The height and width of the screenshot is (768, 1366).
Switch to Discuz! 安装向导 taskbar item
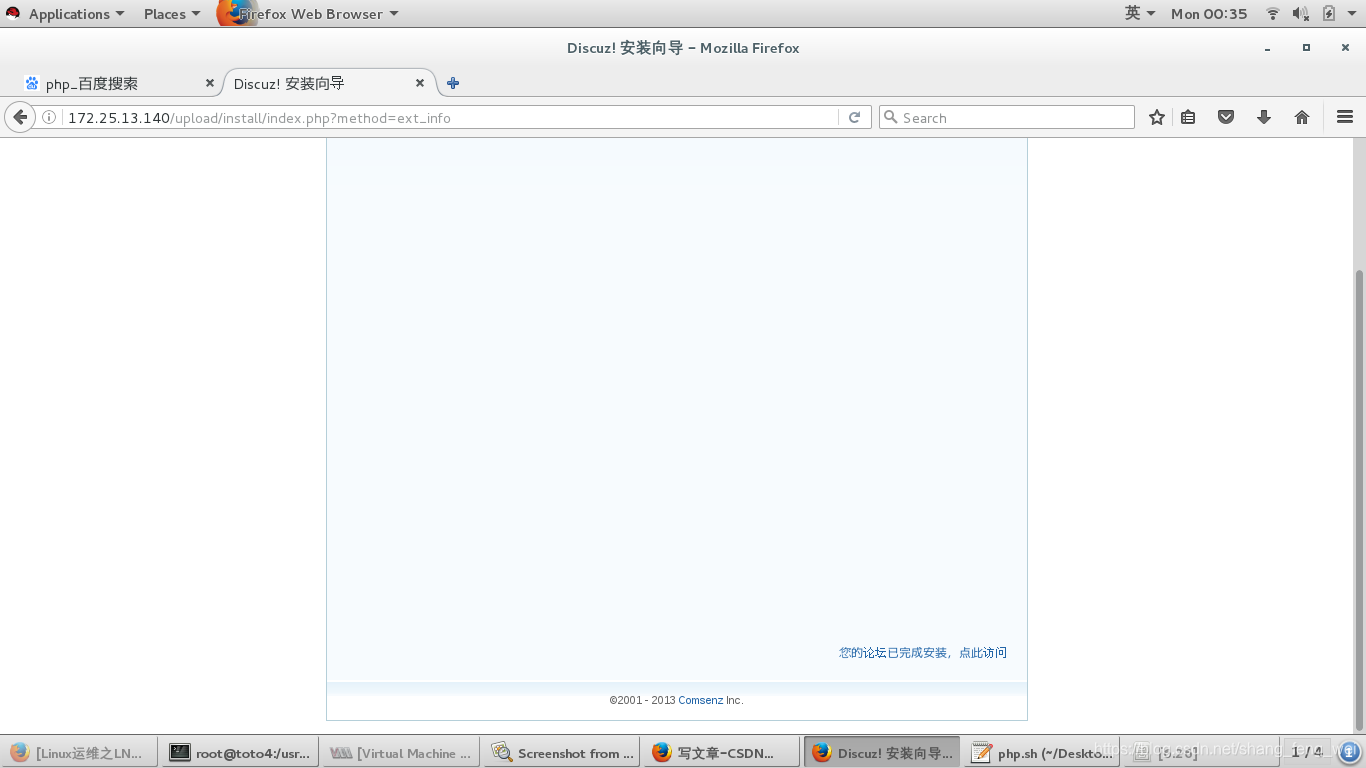point(882,752)
